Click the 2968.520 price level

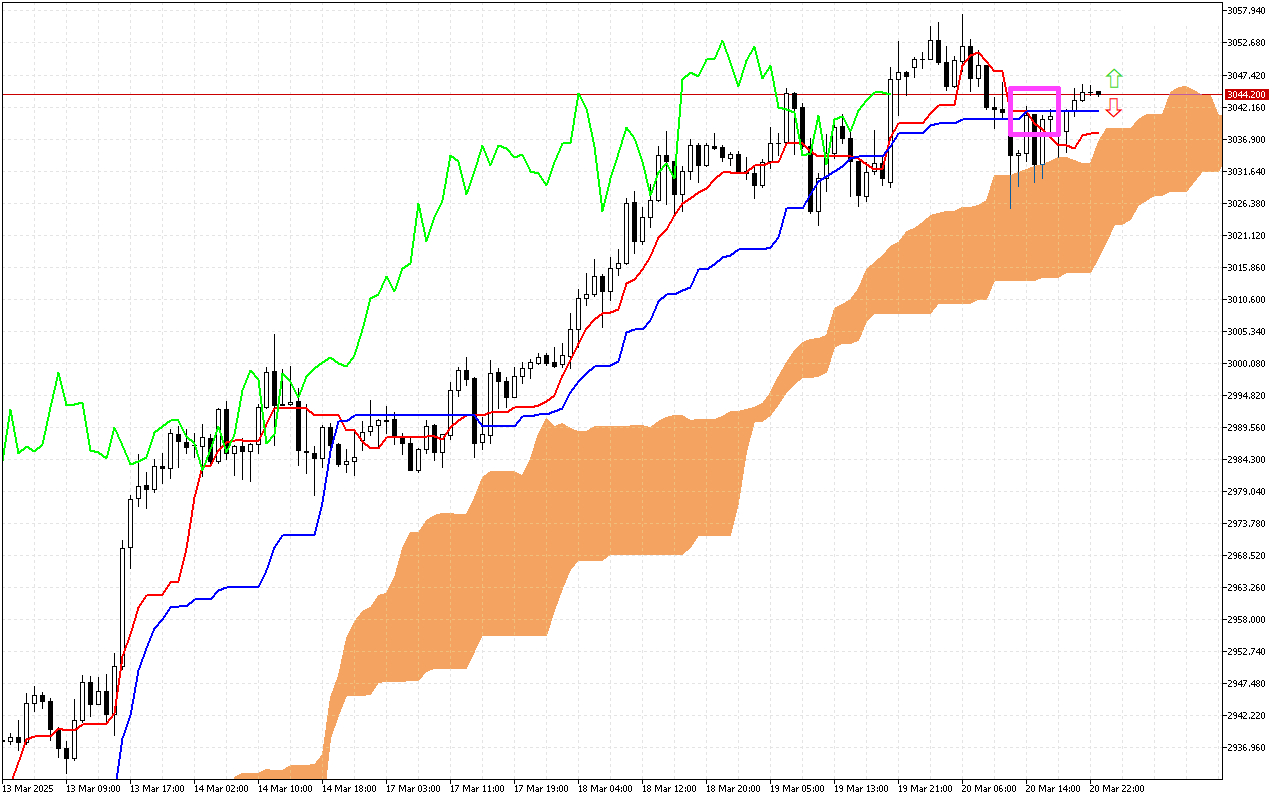1247,555
